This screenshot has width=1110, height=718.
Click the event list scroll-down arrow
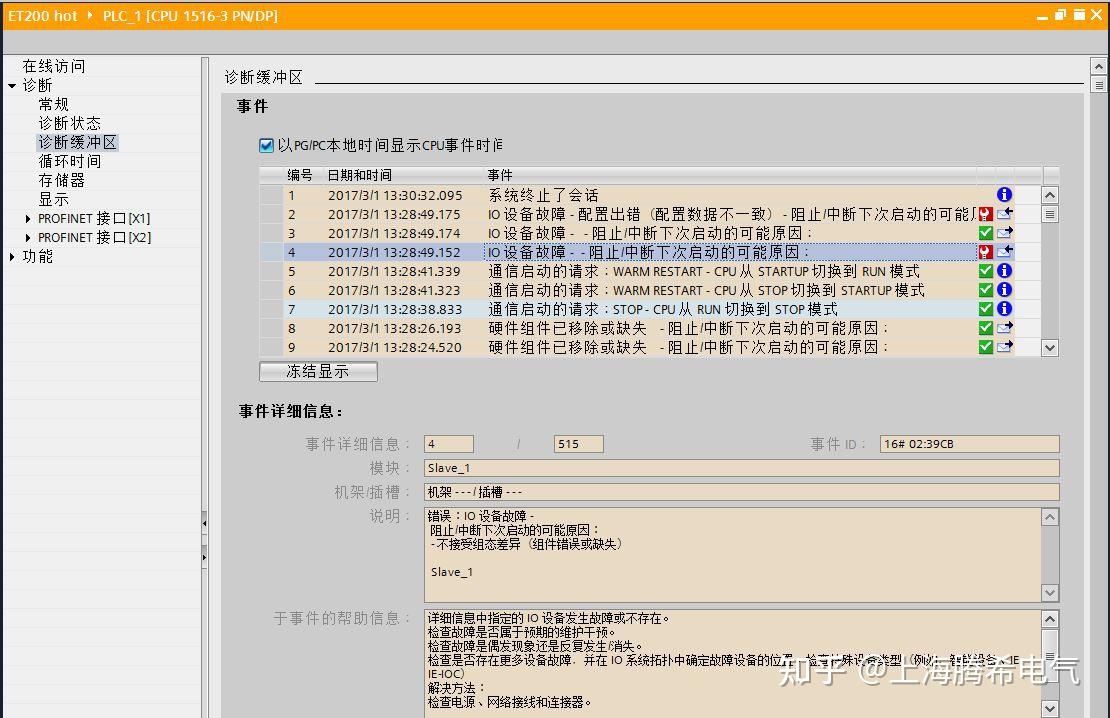1050,348
